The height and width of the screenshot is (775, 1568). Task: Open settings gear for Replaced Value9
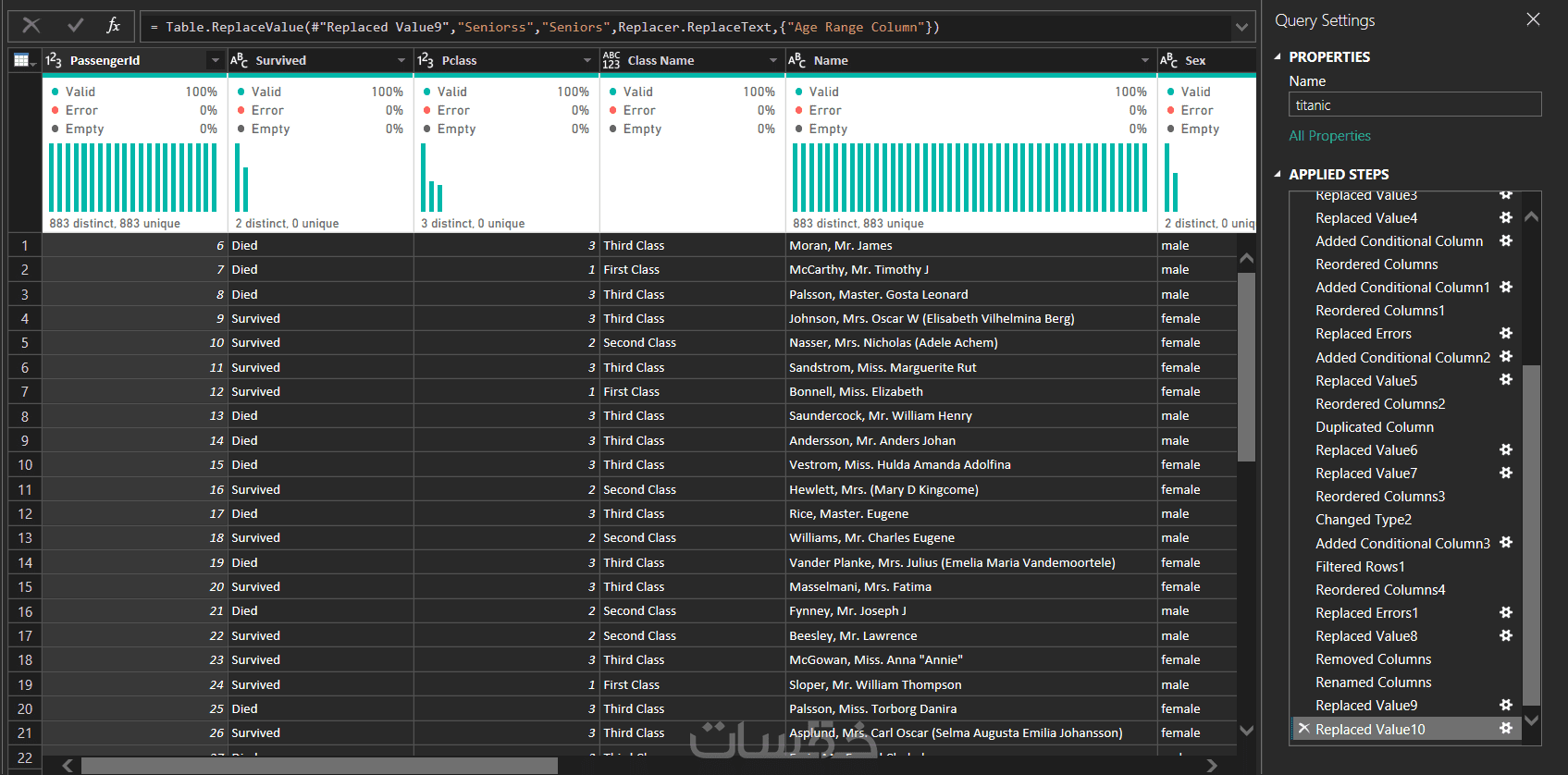(1506, 705)
